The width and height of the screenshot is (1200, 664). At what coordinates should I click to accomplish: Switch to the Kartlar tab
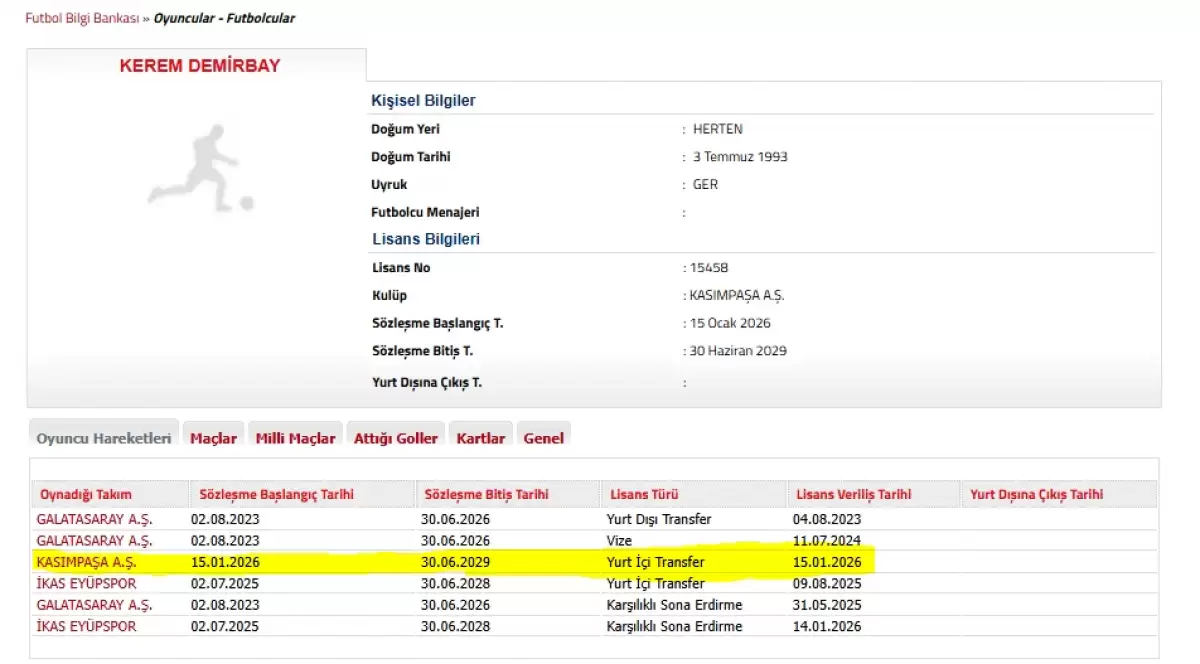click(480, 438)
